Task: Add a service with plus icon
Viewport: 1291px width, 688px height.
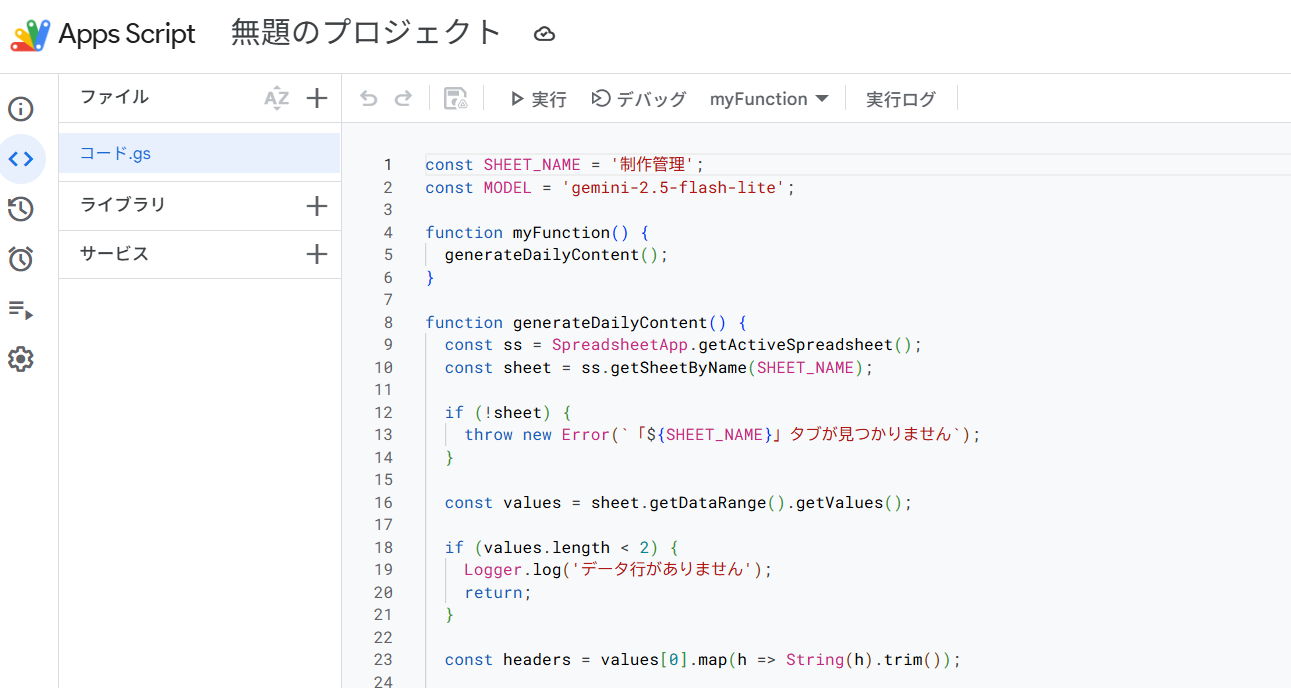Action: (x=317, y=254)
